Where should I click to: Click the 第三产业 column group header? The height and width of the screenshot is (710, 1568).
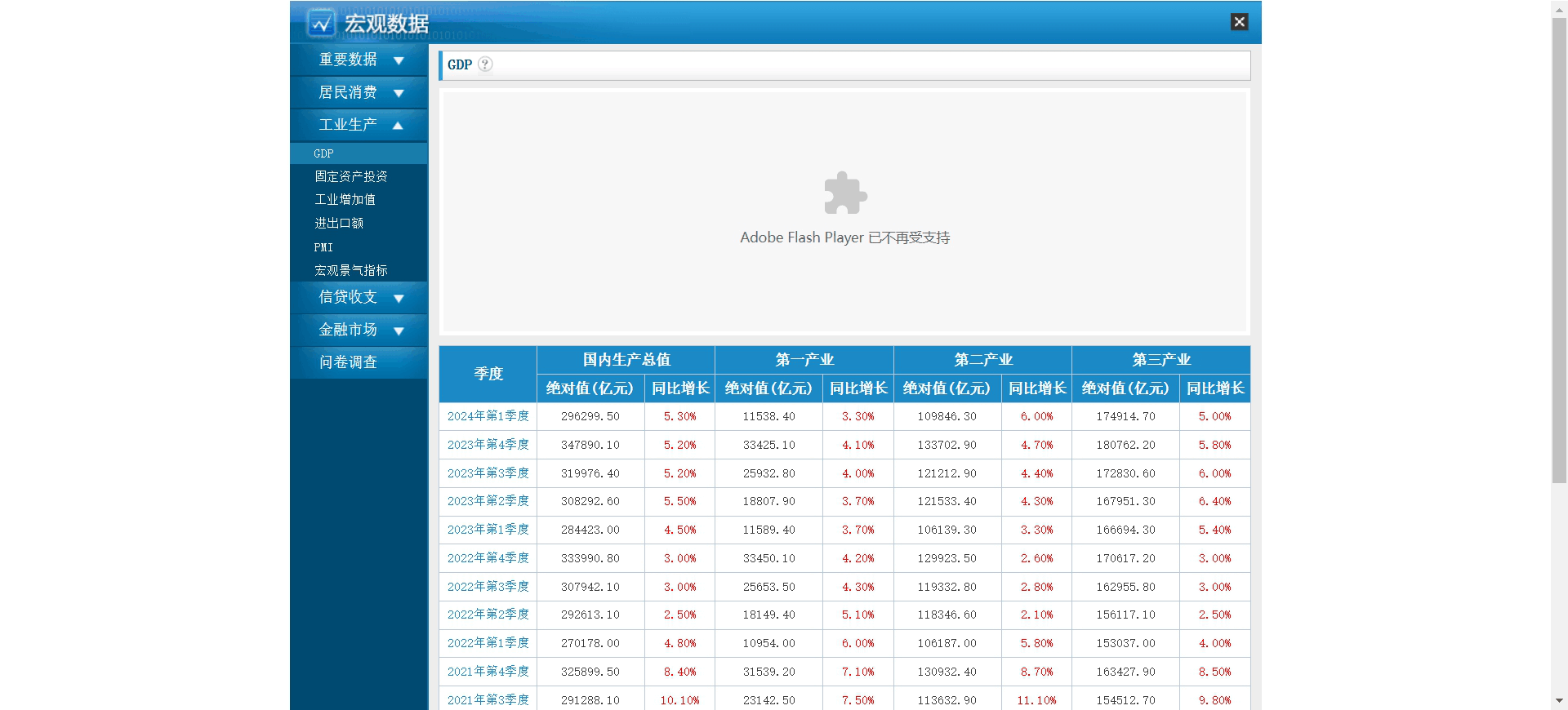pyautogui.click(x=1161, y=360)
